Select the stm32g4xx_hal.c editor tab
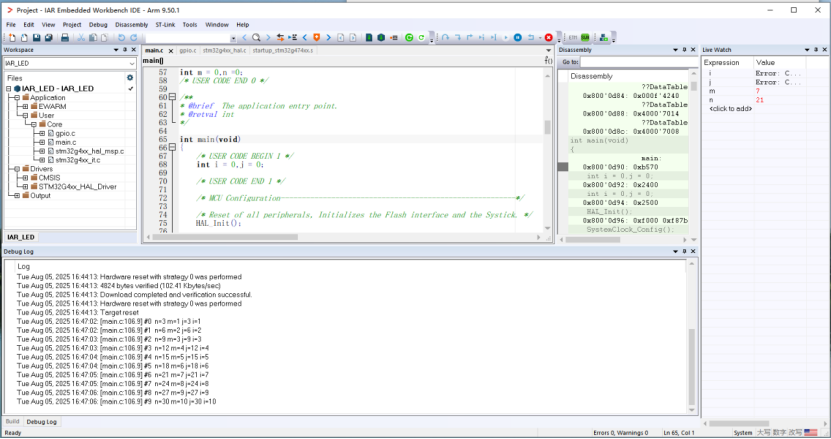 tap(224, 50)
